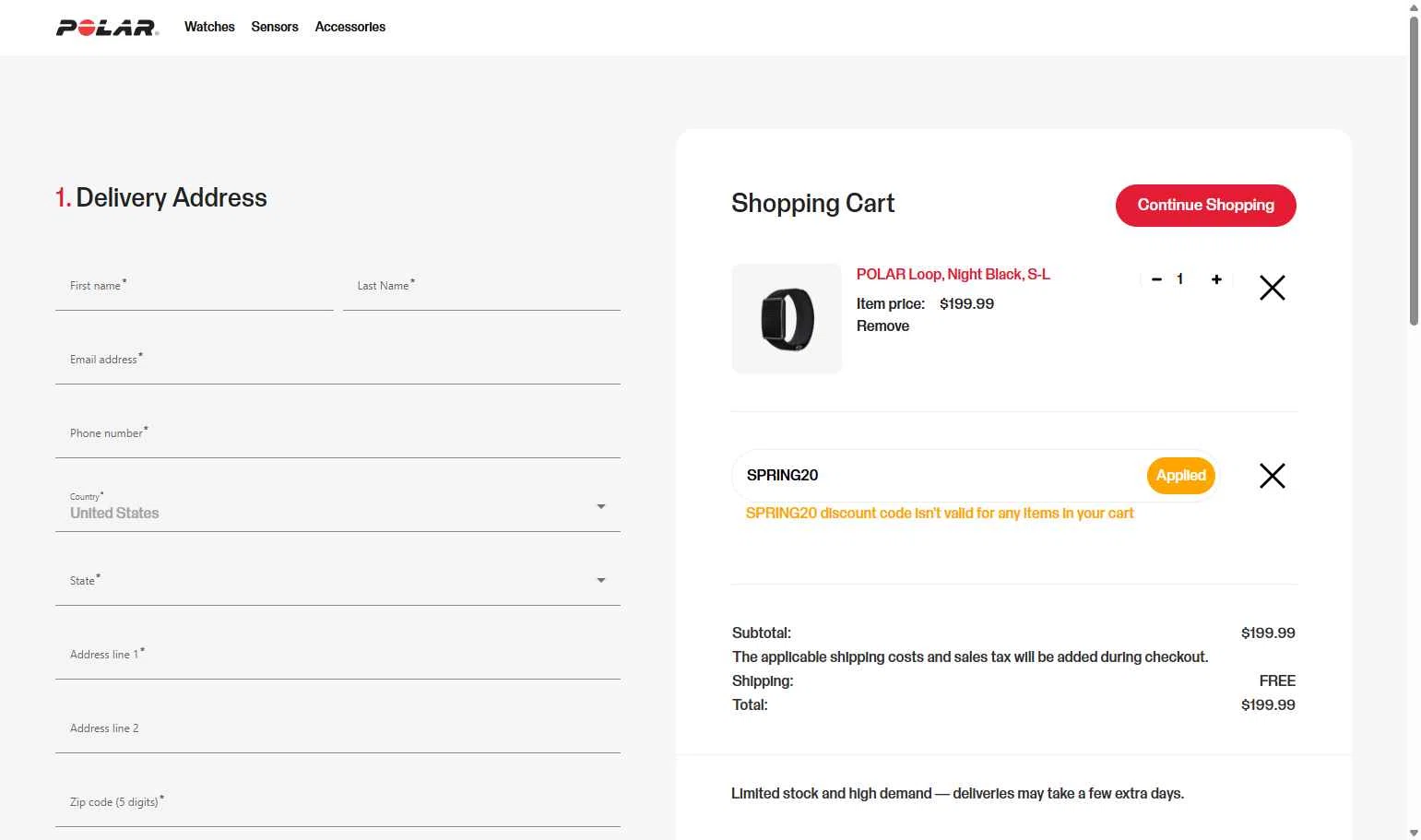Click the quantity value 1
Viewport: 1421px width, 840px height.
click(1179, 279)
